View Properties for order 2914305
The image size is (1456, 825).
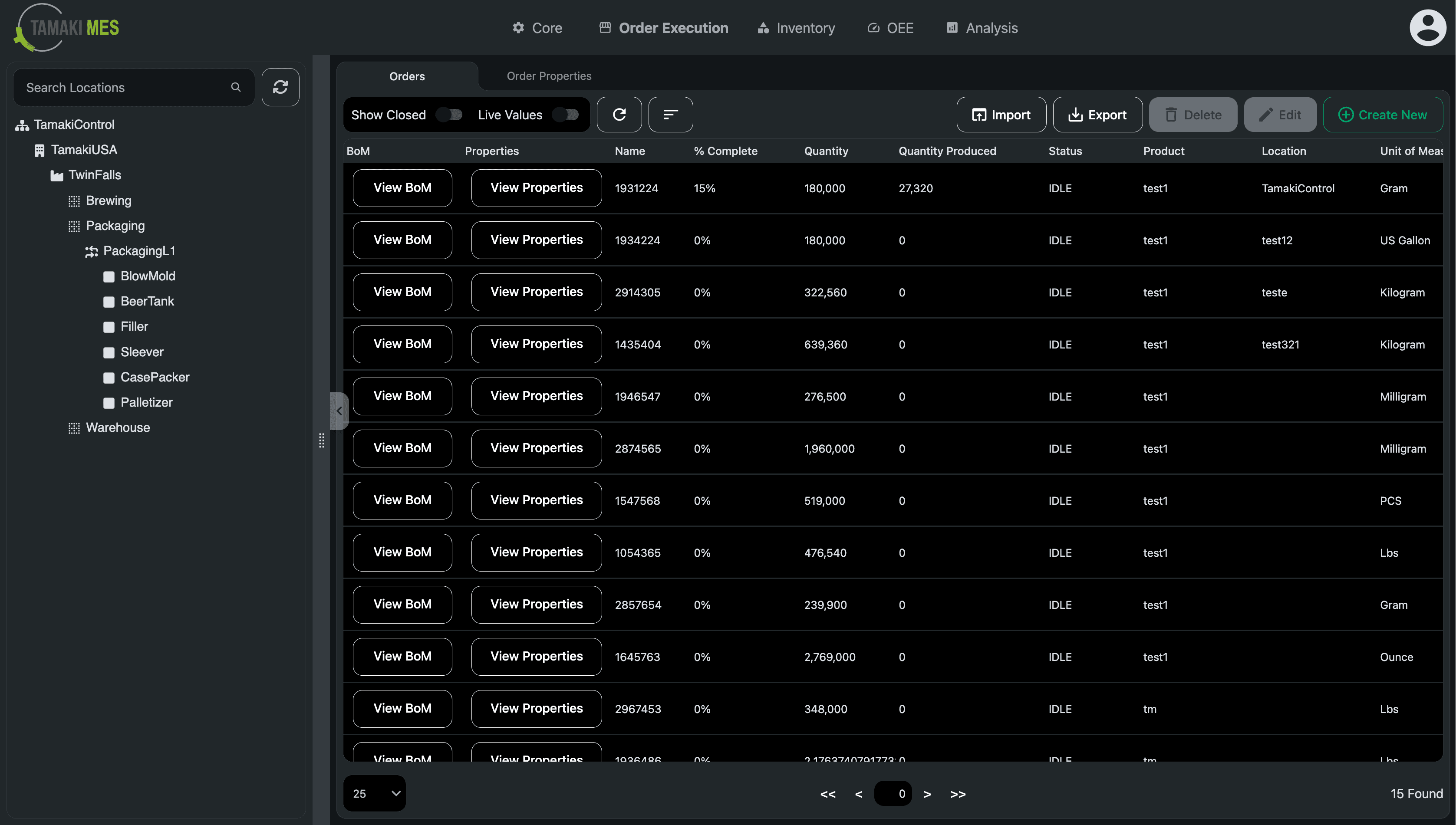536,292
